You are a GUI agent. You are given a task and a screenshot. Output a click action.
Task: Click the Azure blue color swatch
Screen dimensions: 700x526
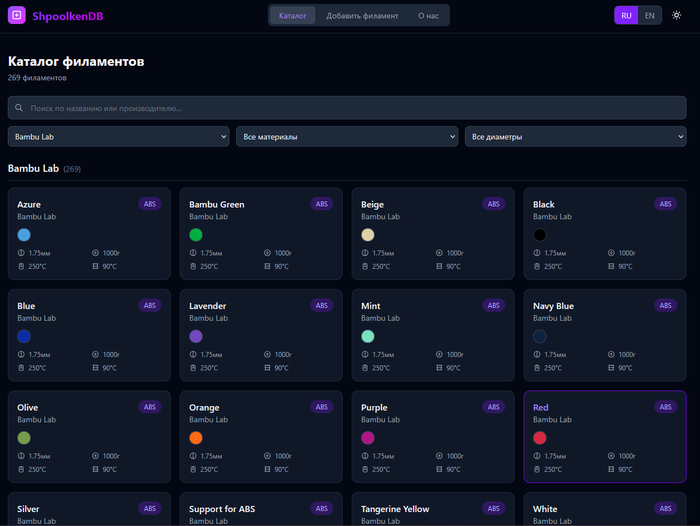(24, 235)
